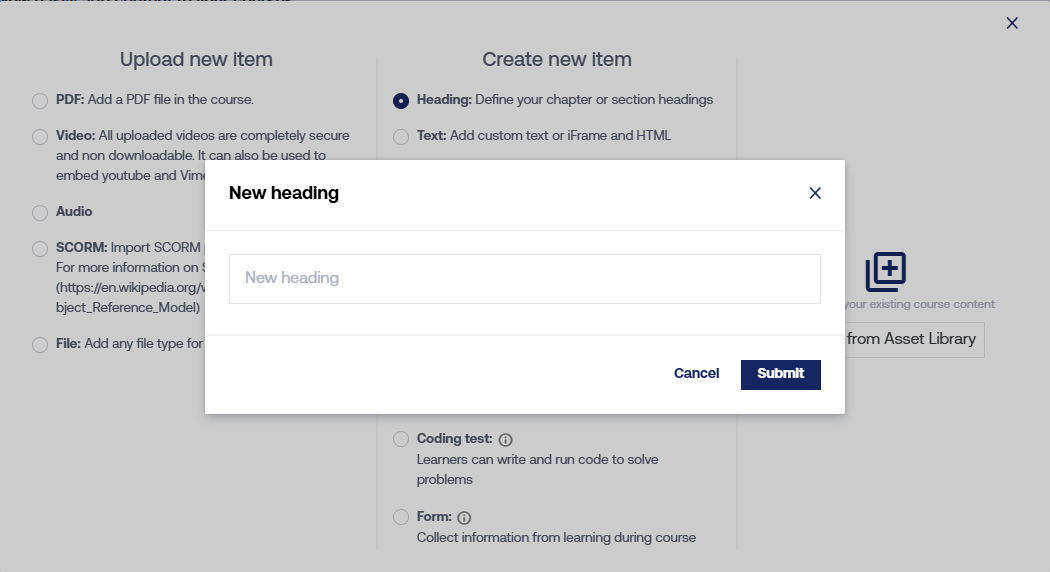Select the PDF upload radio option
The width and height of the screenshot is (1050, 572).
coord(40,100)
